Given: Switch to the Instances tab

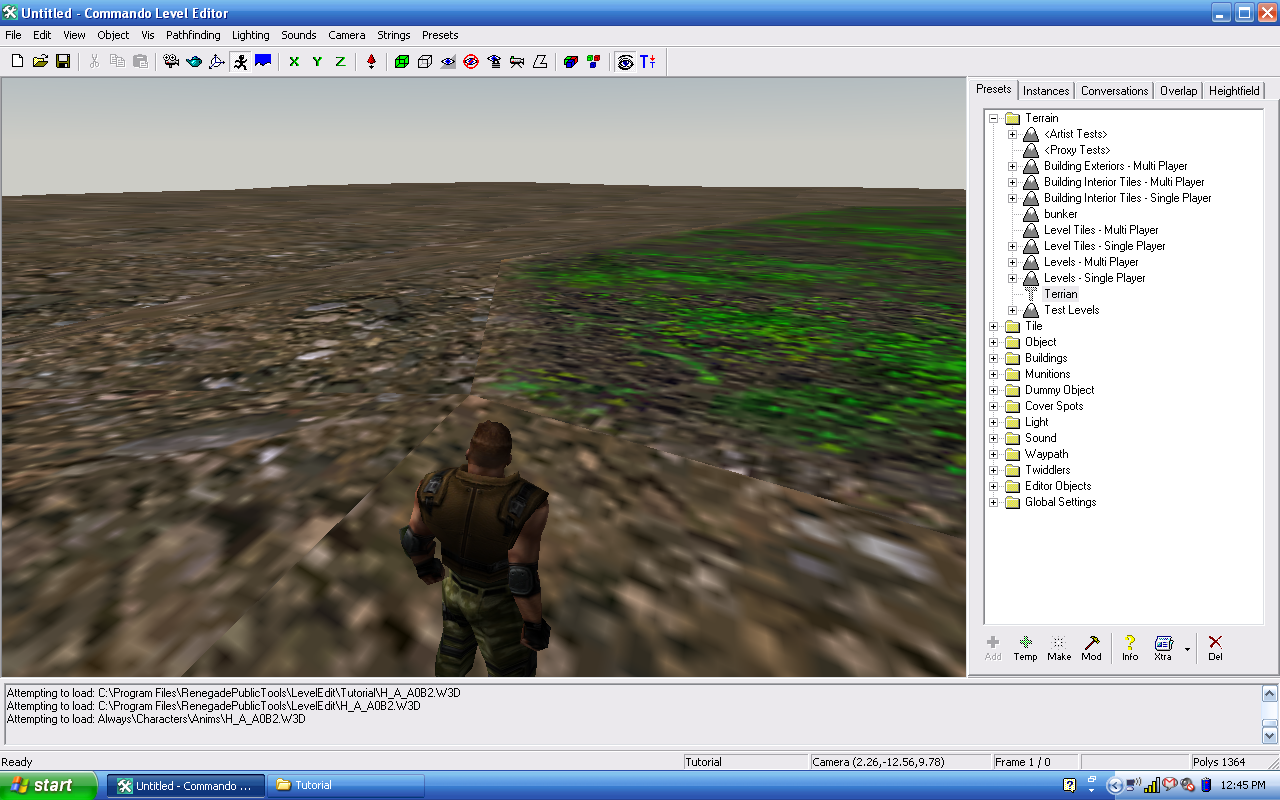Looking at the screenshot, I should point(1046,91).
